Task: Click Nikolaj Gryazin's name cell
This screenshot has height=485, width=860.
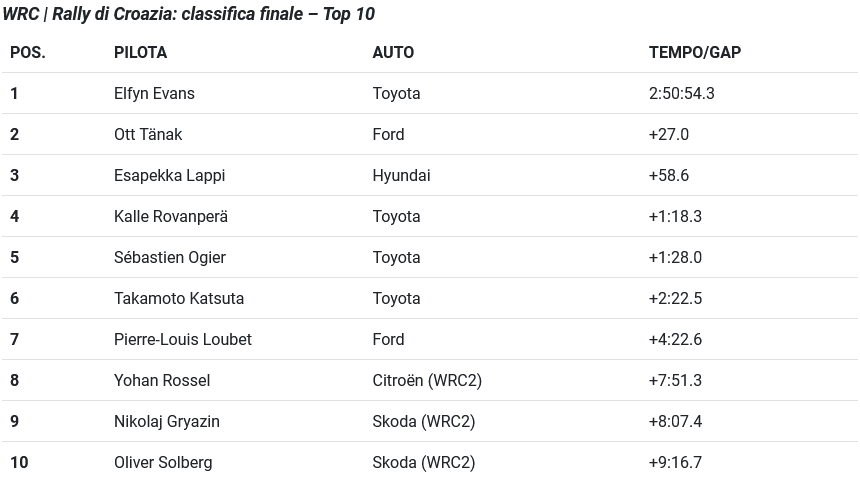Action: 167,421
